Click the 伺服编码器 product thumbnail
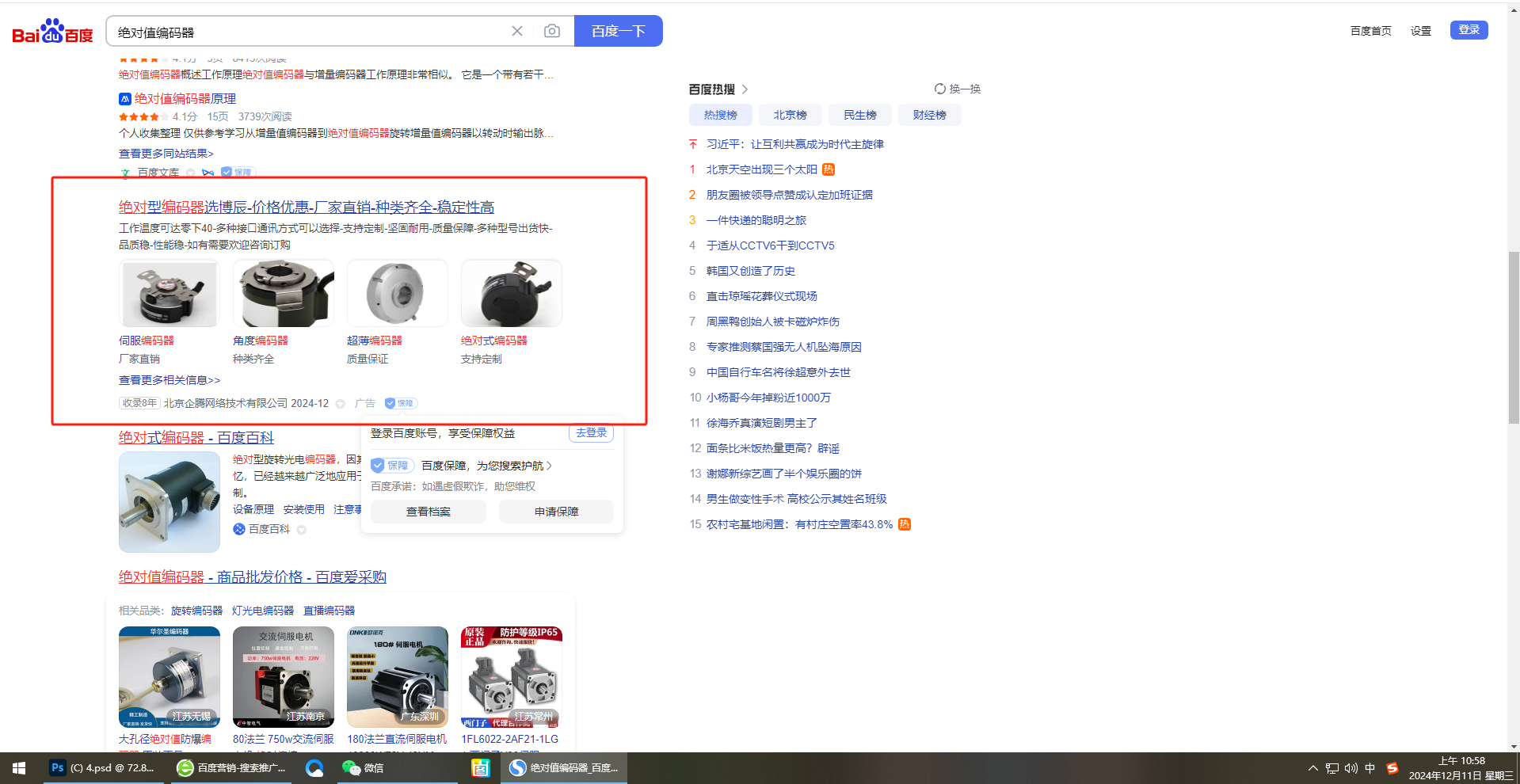 (170, 293)
